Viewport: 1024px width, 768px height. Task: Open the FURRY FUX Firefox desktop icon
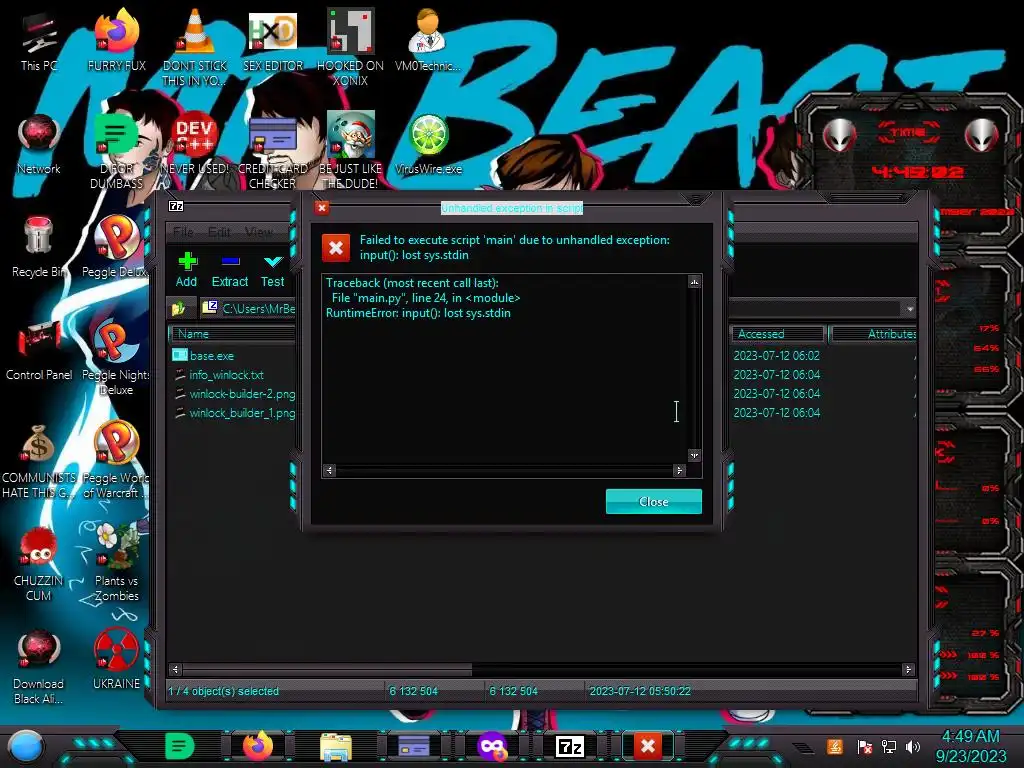point(116,40)
